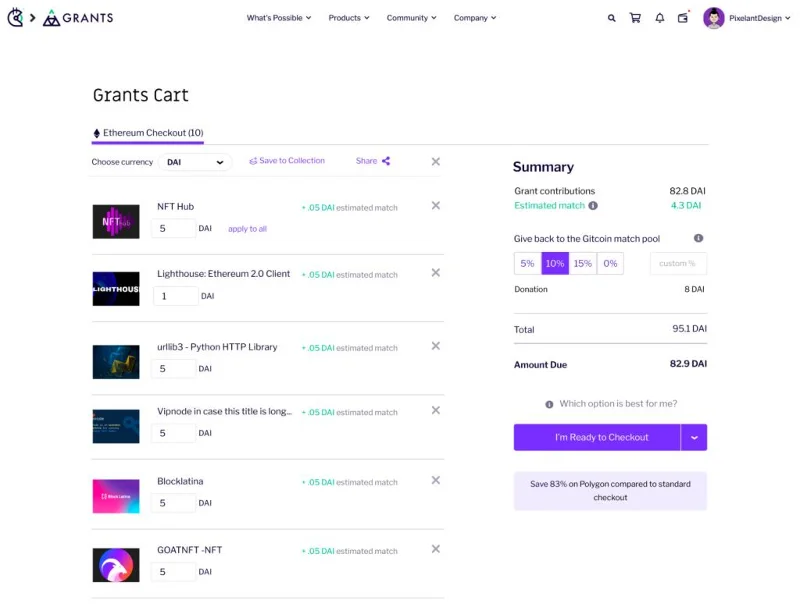Image resolution: width=800 pixels, height=607 pixels.
Task: Open Vipnode thumbnail image
Action: point(116,426)
